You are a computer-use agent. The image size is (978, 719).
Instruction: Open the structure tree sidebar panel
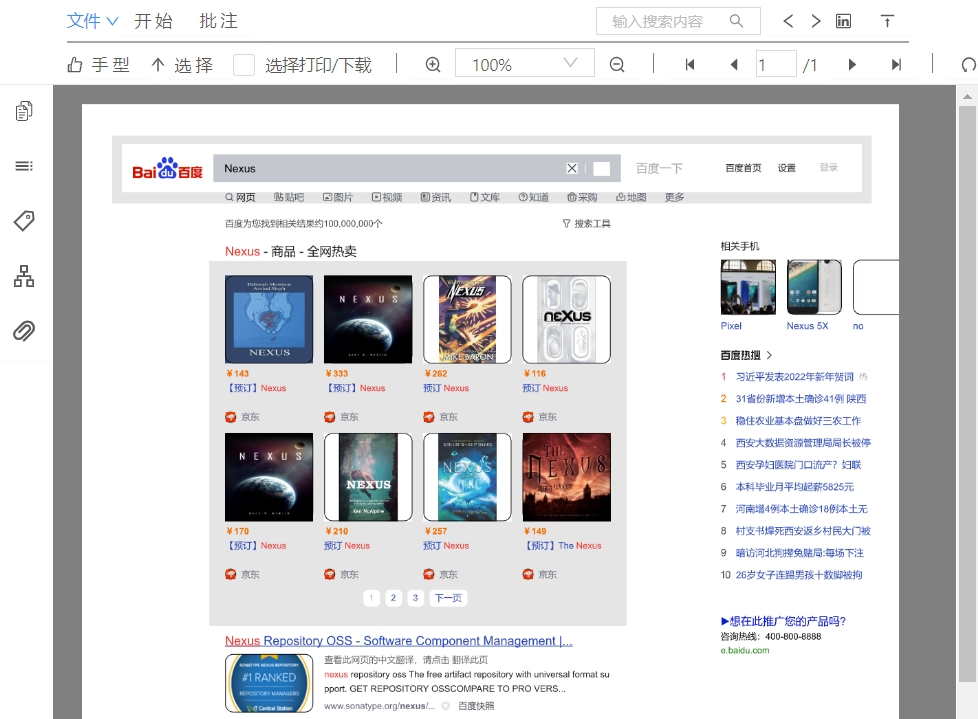(24, 276)
